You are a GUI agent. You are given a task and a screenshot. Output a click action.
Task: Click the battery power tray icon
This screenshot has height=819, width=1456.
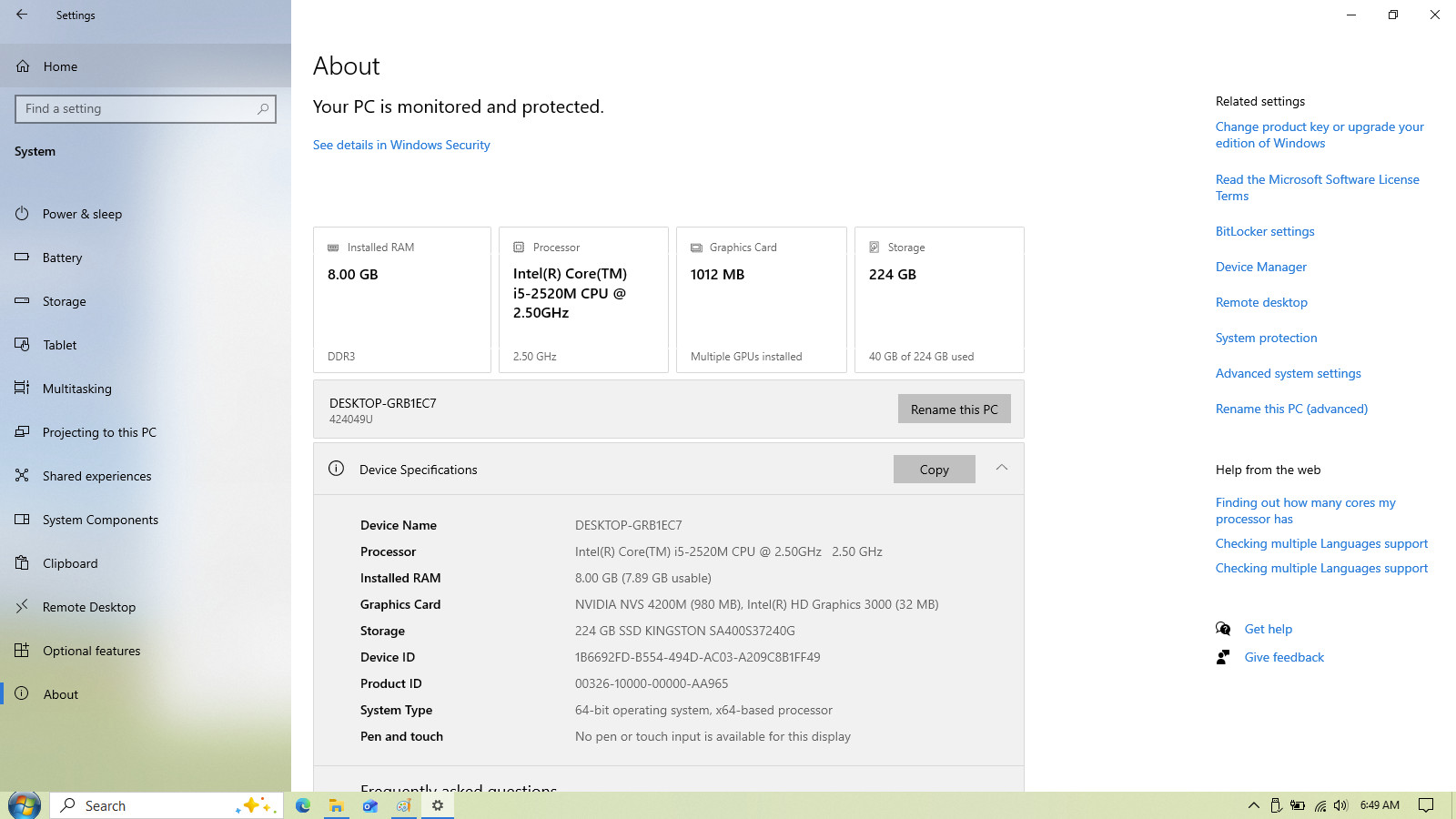point(1298,805)
